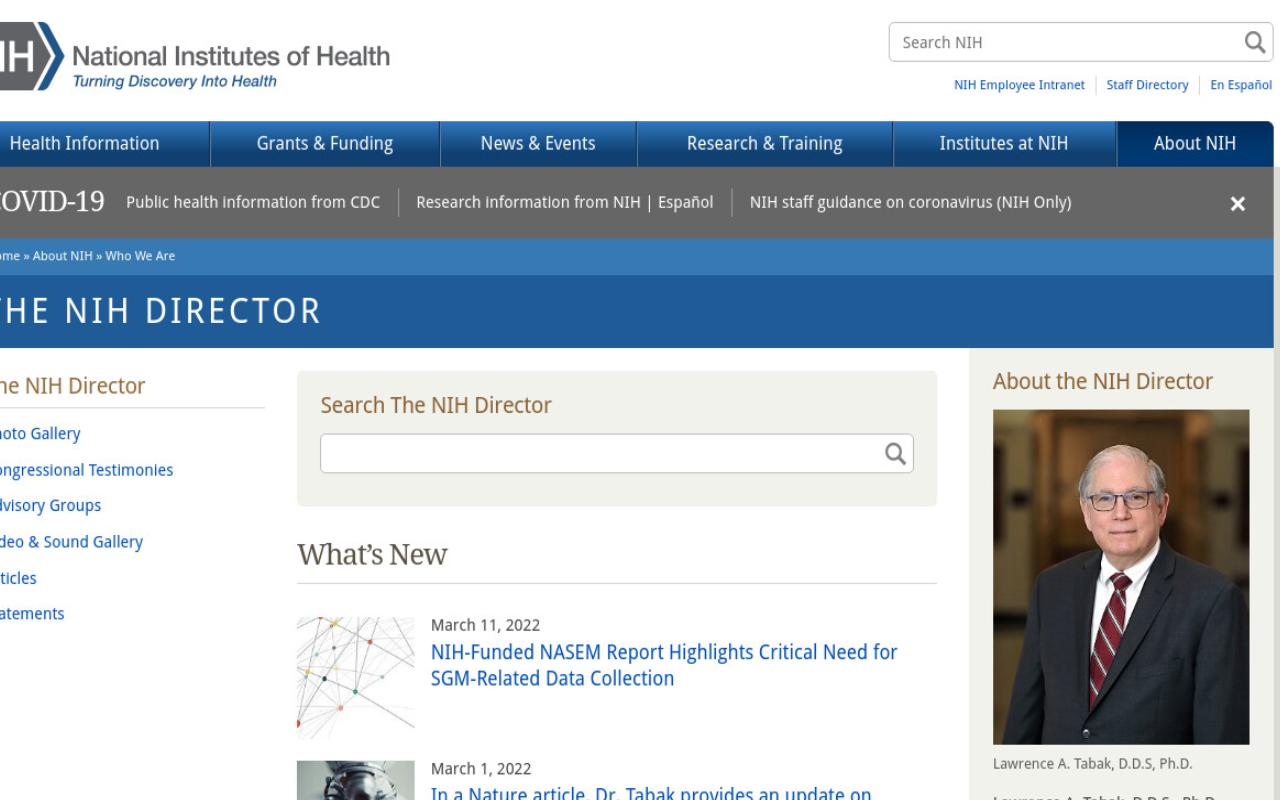Click the March 1, 2022 article thumbnail

[x=356, y=780]
